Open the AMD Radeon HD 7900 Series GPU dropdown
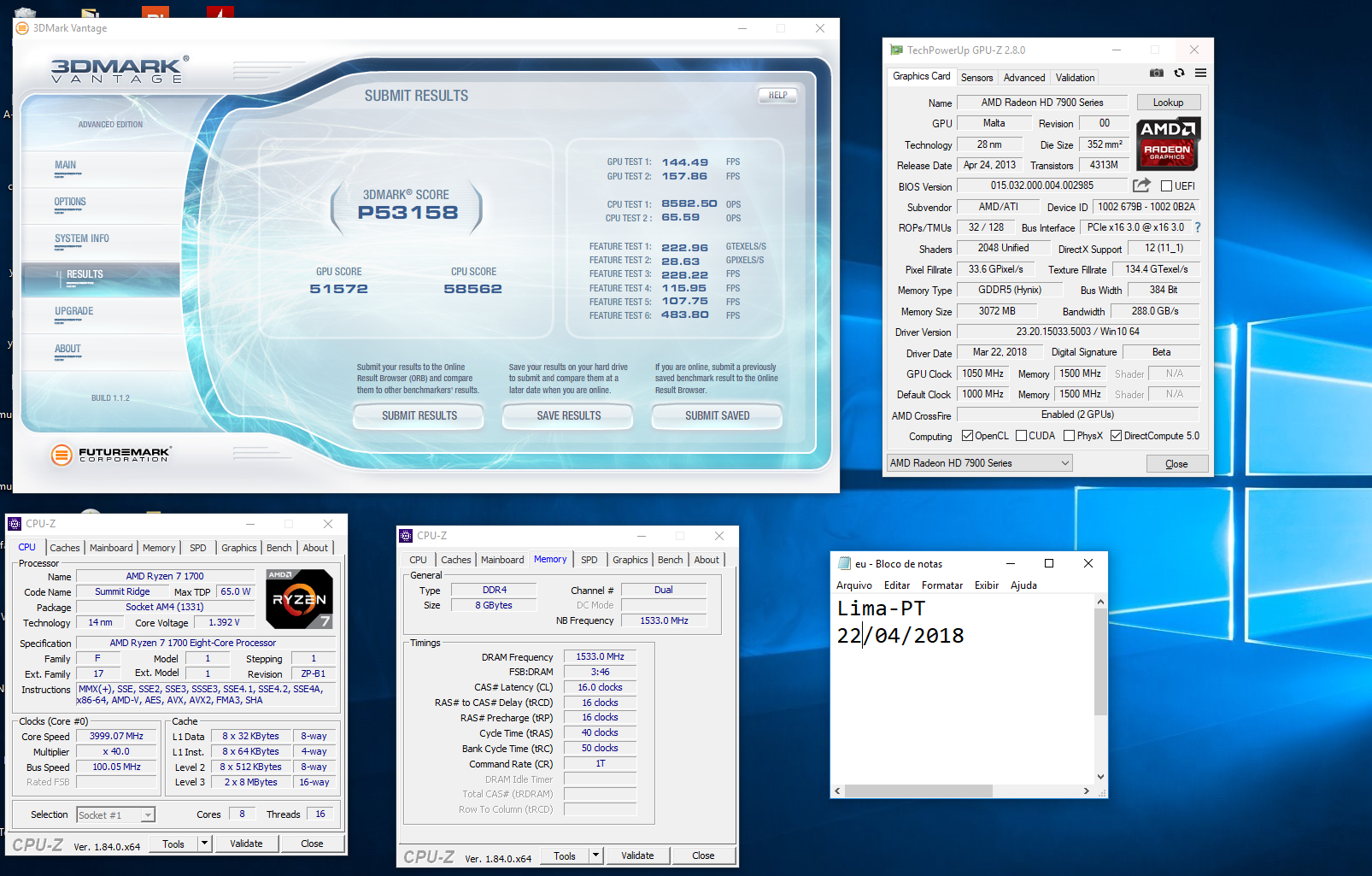This screenshot has width=1372, height=876. (x=980, y=463)
